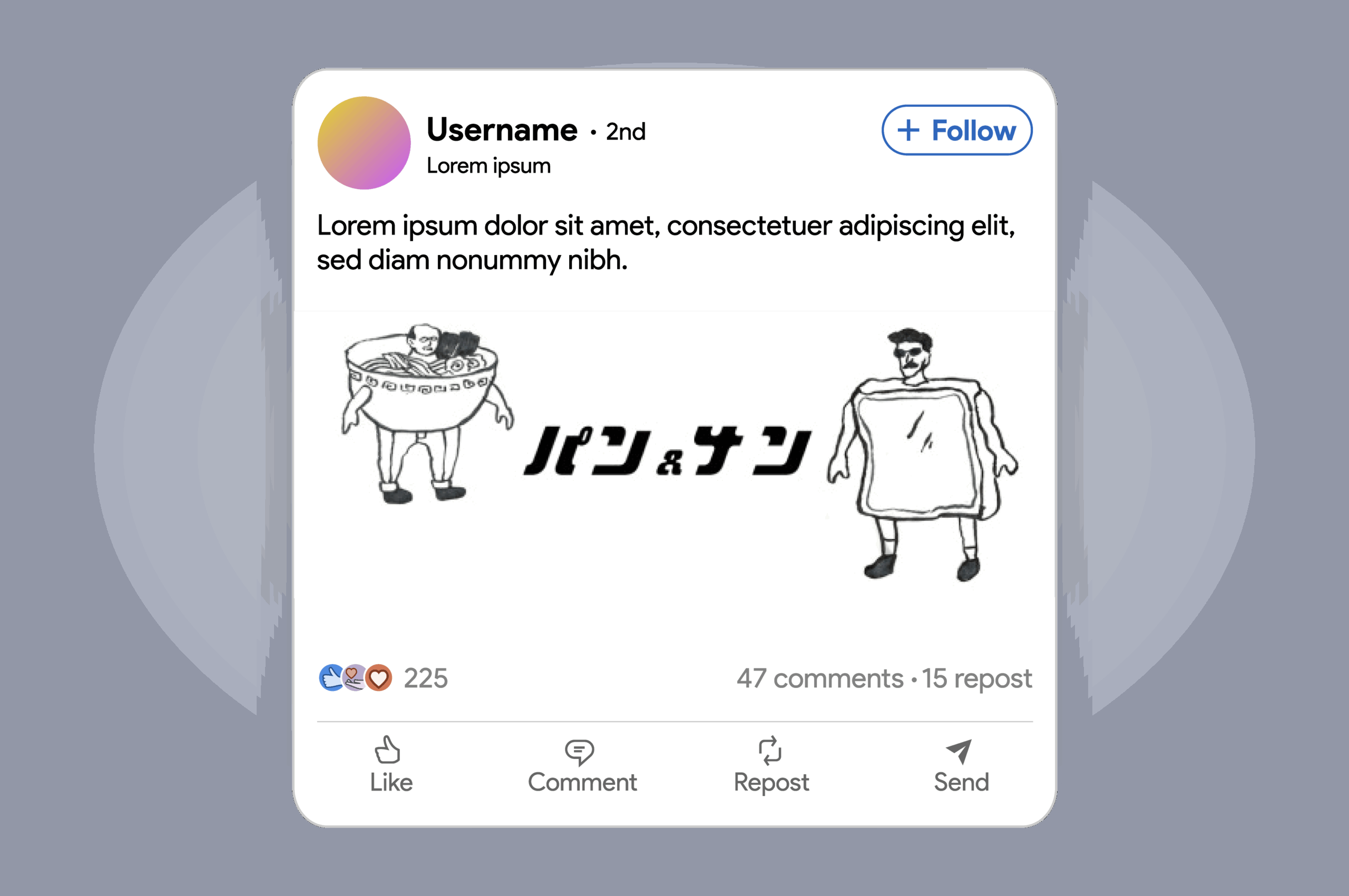Click the Comment label text

[x=582, y=782]
